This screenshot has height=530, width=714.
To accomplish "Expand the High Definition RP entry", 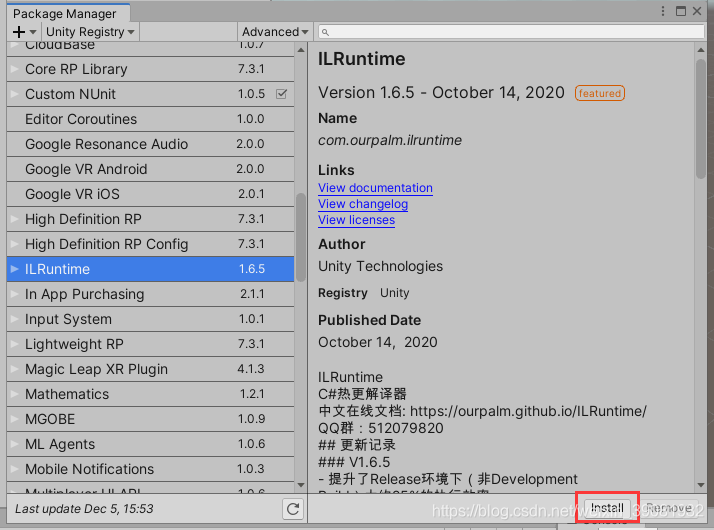I will point(15,219).
